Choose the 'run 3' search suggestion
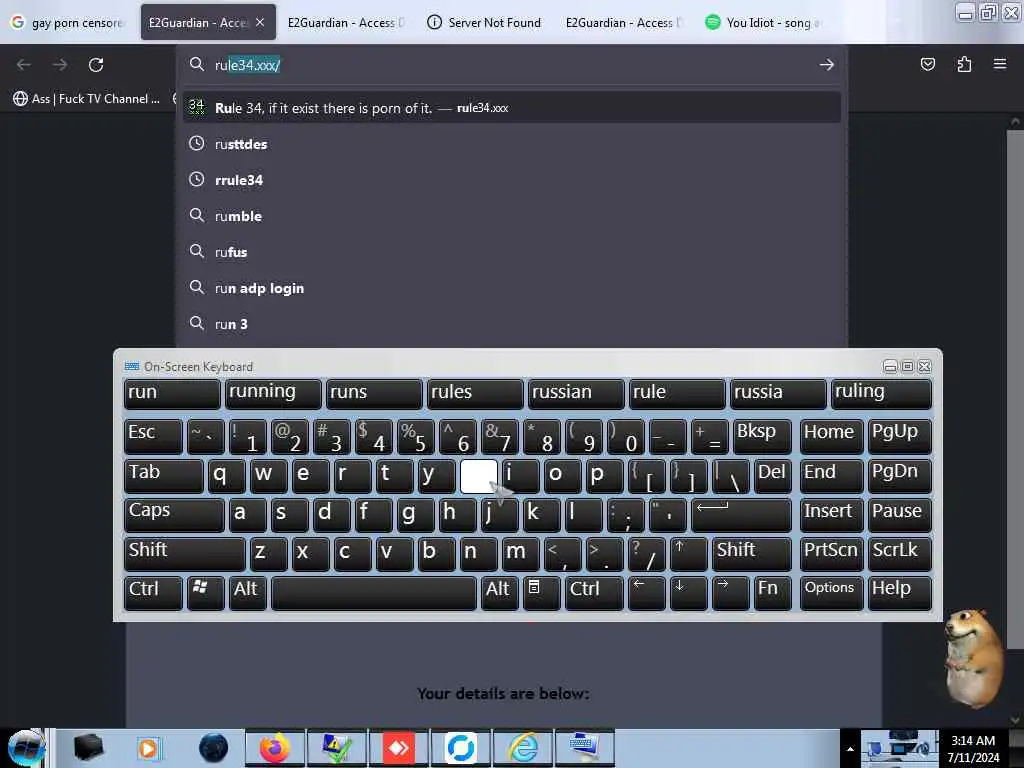 (x=511, y=324)
